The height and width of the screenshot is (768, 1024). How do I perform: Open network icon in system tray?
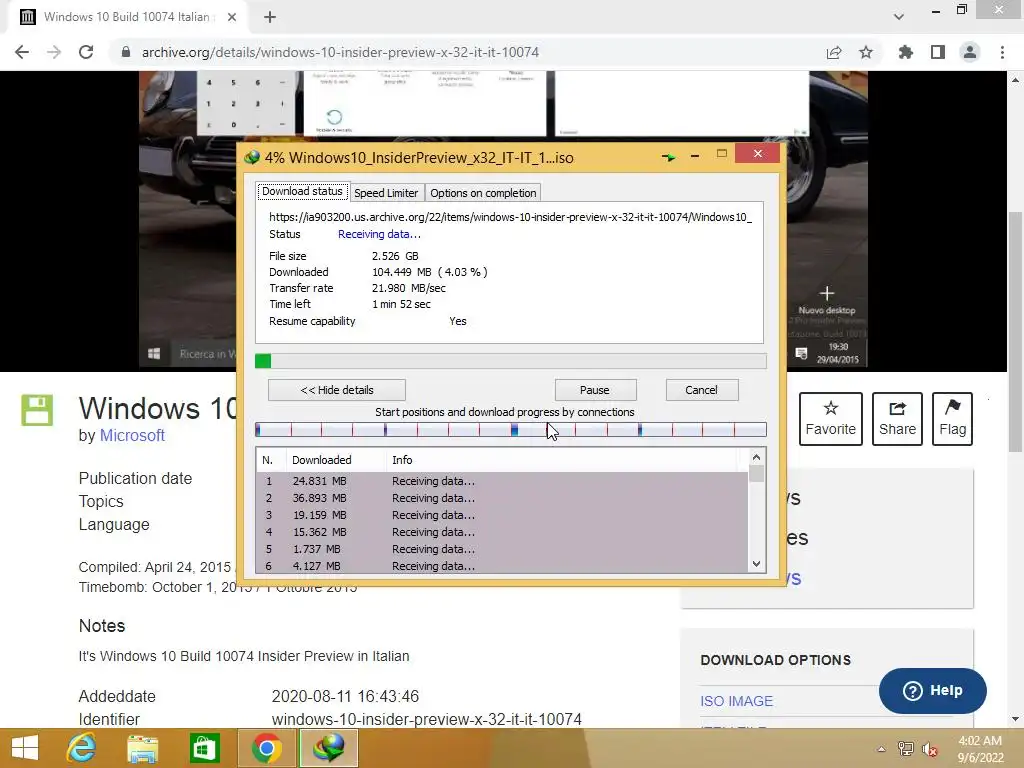point(906,749)
